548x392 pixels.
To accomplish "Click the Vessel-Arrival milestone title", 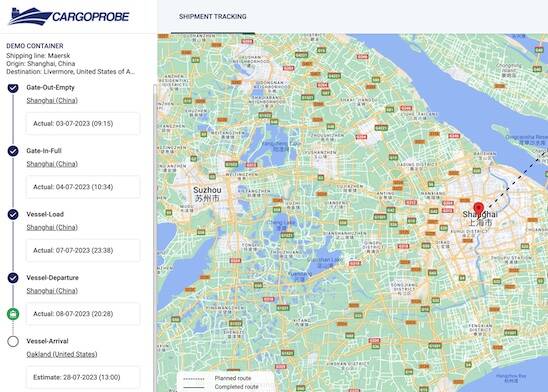I will tap(48, 341).
